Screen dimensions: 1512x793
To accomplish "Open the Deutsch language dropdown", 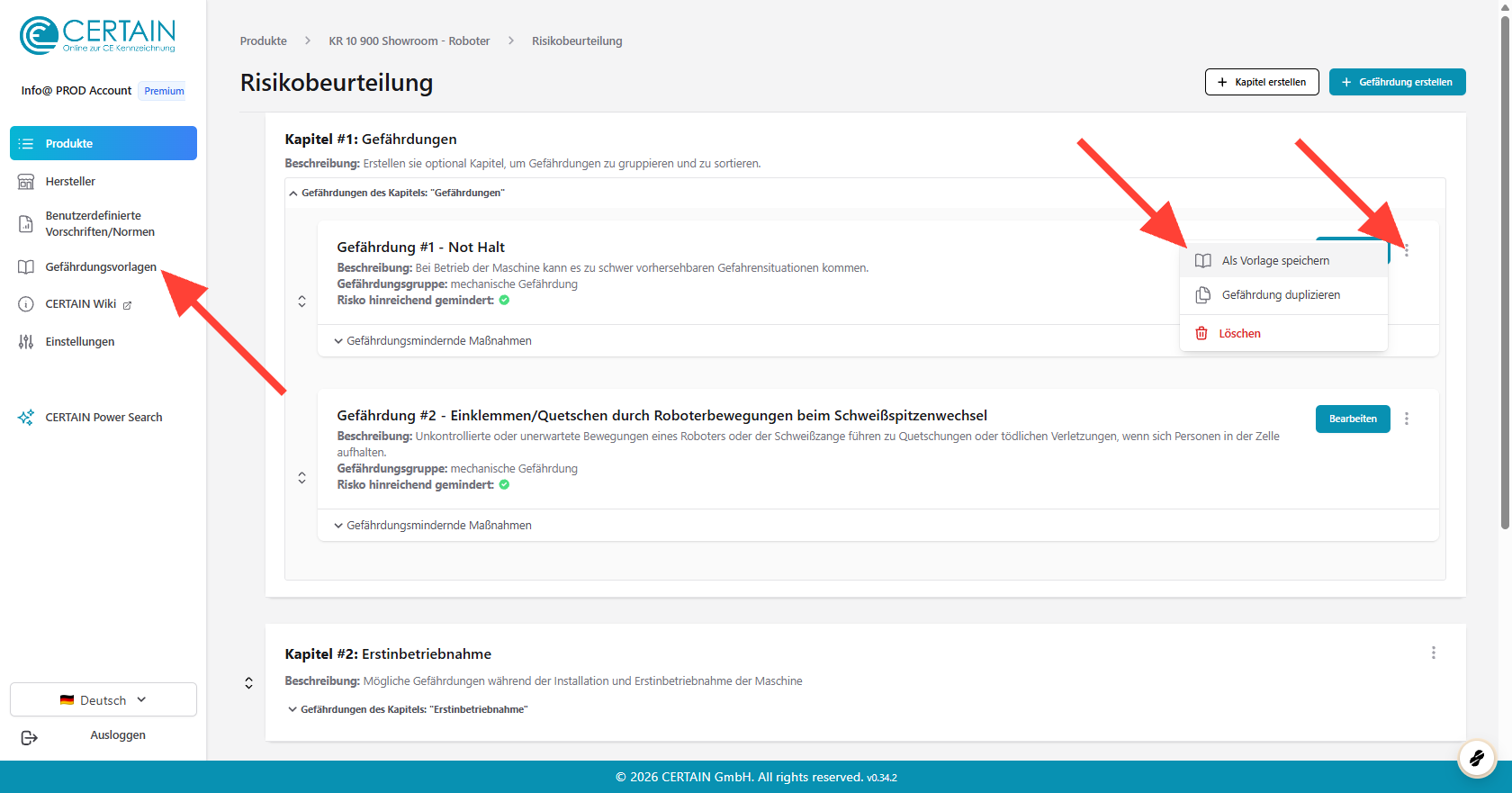I will (x=103, y=699).
